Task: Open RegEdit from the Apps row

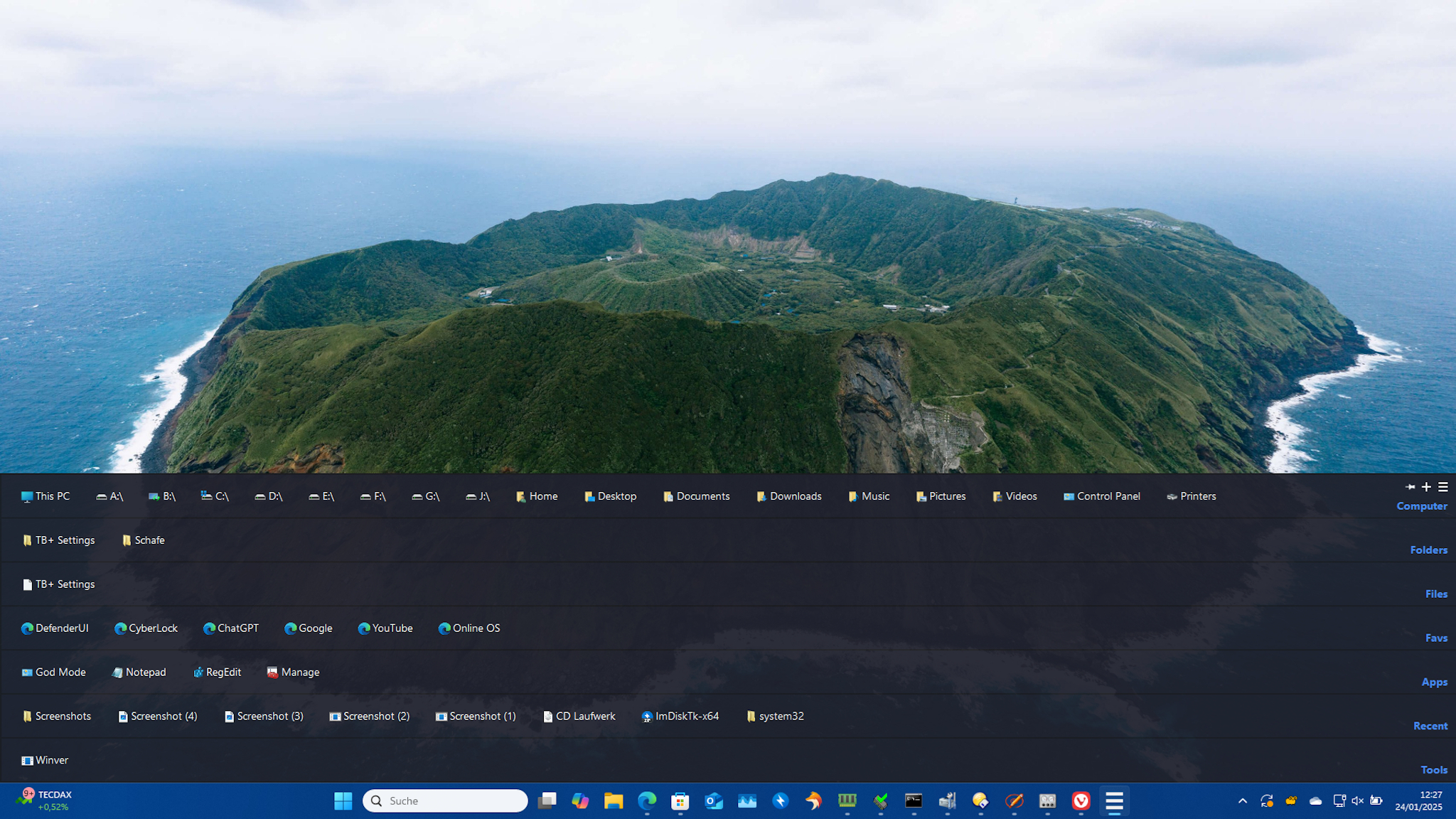Action: [x=218, y=672]
